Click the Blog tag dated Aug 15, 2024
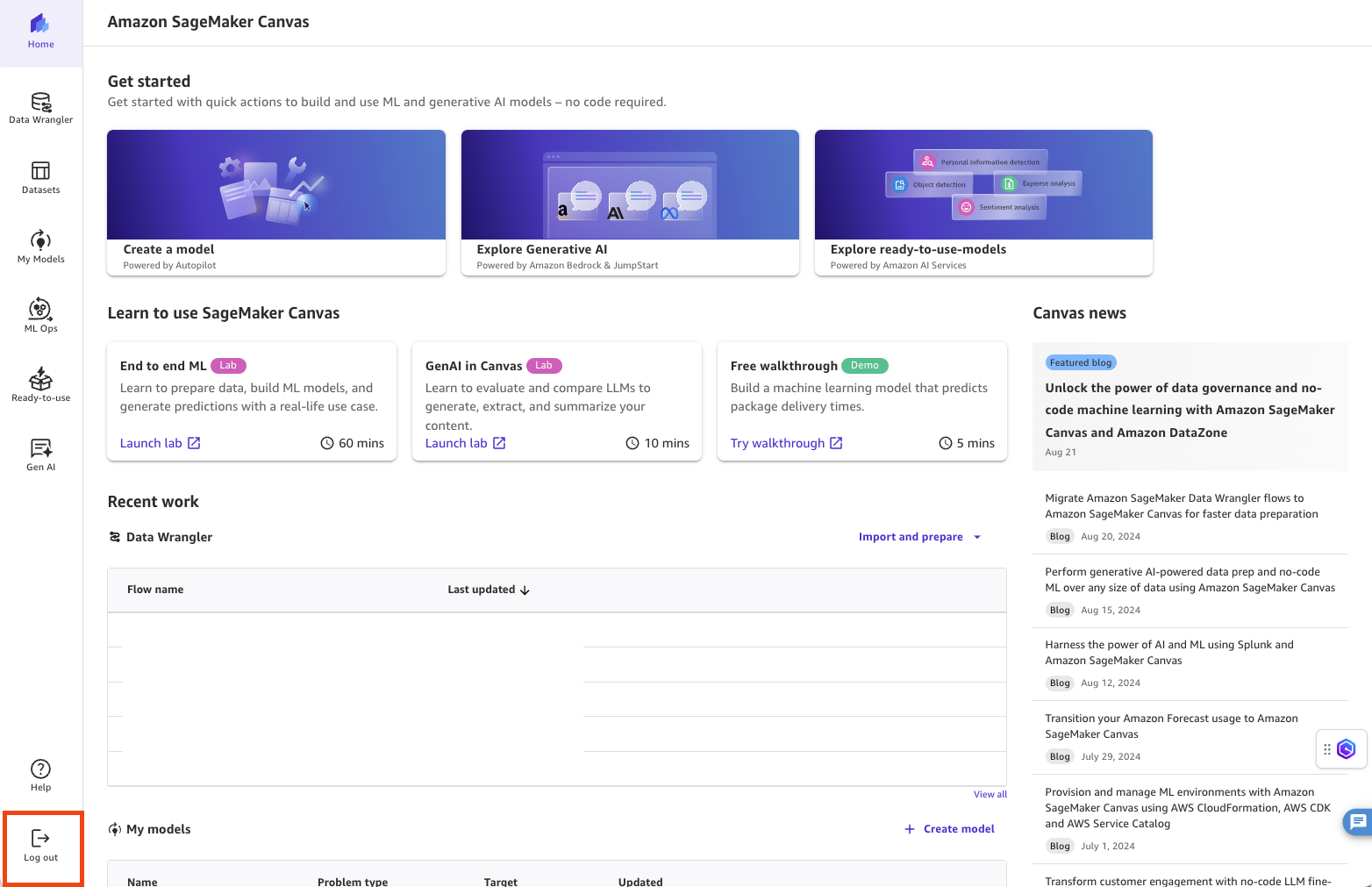Screen dimensions: 1372x887 1060,611
